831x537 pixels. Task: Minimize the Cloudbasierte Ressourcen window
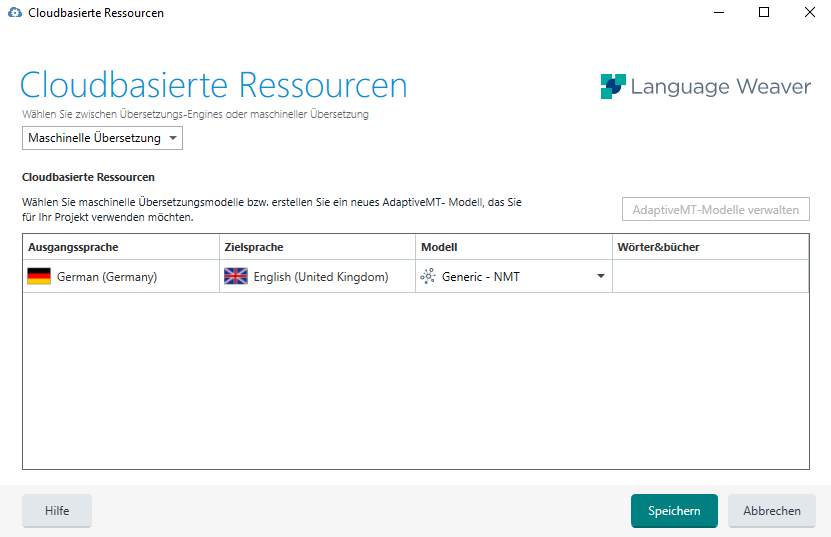pos(719,12)
